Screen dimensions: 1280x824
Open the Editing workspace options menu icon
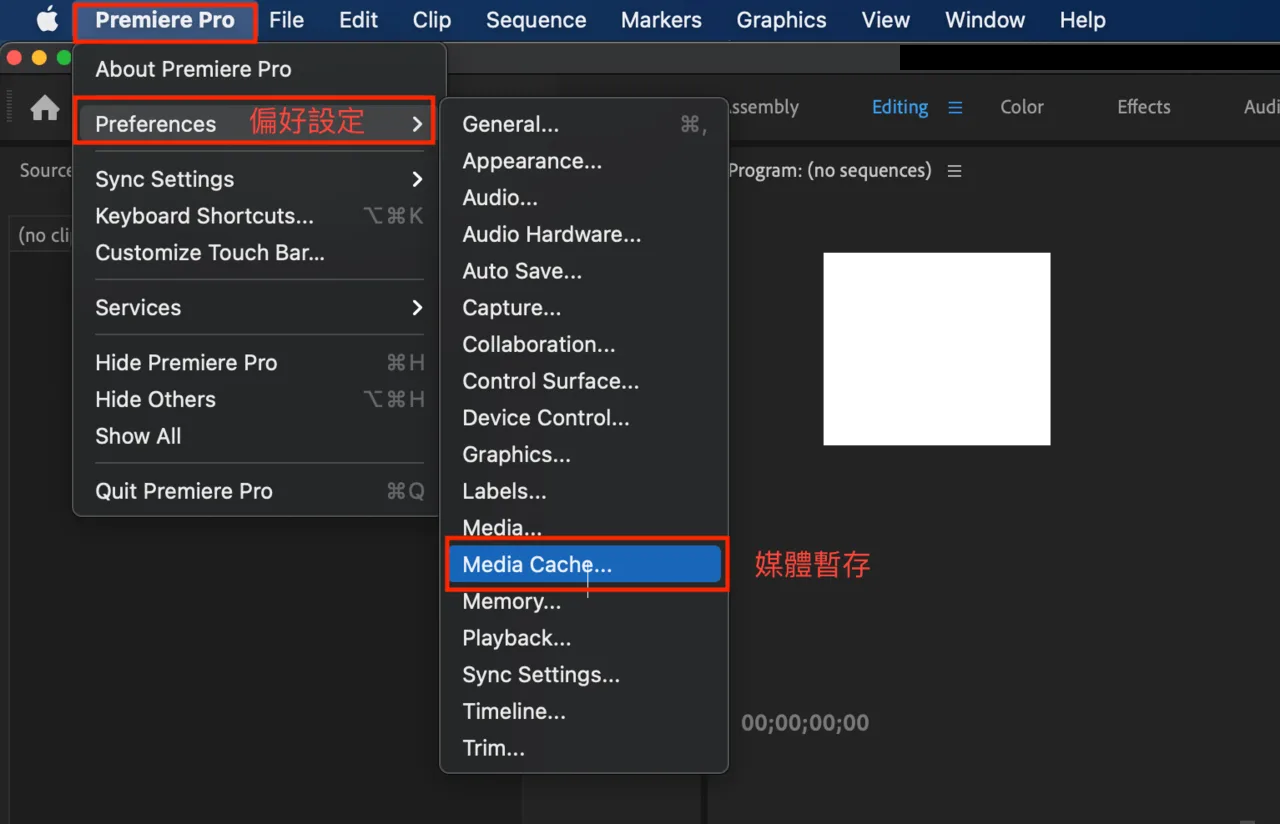955,107
